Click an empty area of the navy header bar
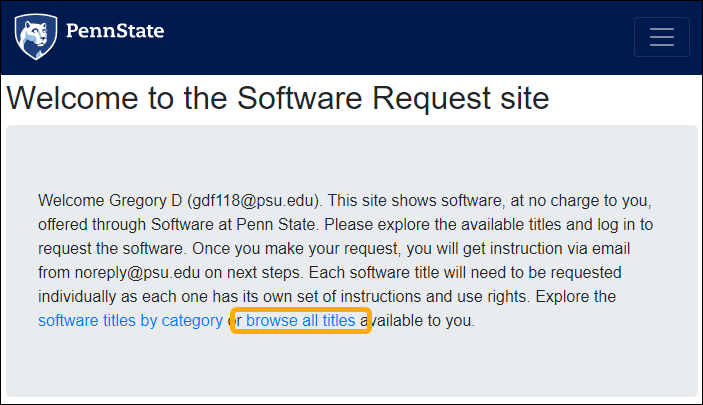703x405 pixels. [x=400, y=37]
